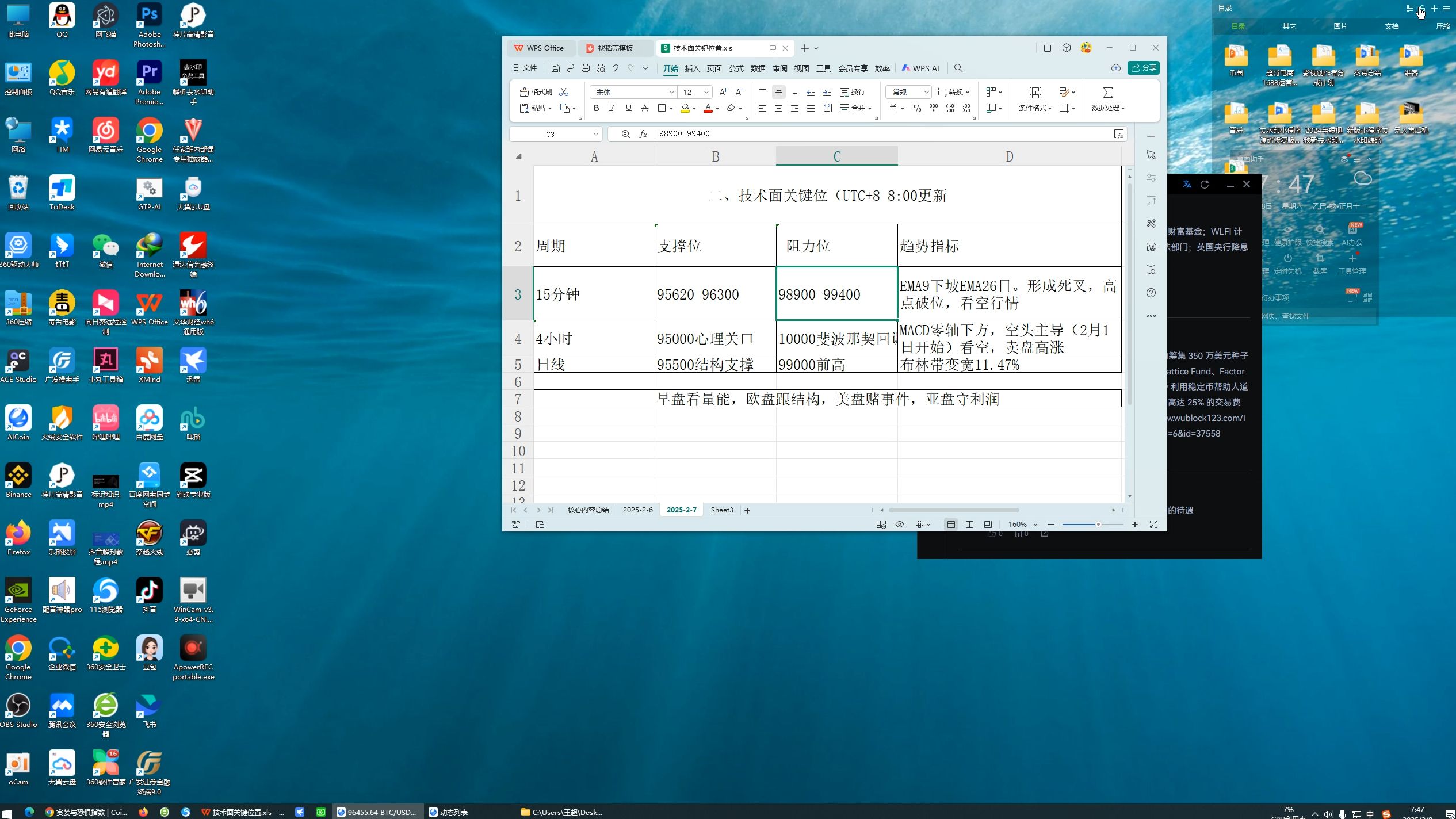Toggle middle vertical alignment
The height and width of the screenshot is (819, 1456).
[x=778, y=92]
